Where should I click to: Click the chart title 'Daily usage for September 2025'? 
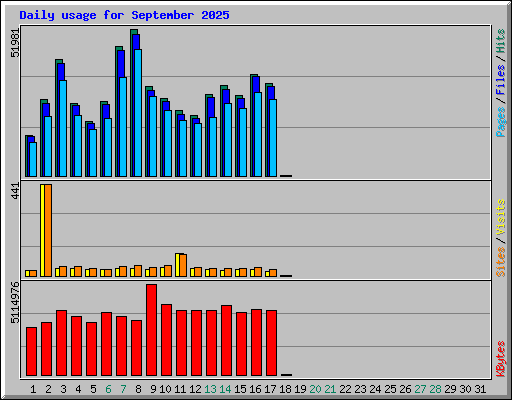coord(124,15)
